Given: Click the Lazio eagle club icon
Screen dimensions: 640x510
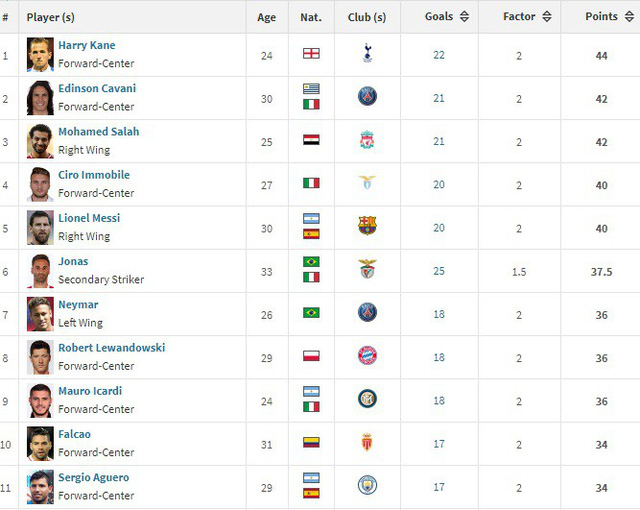Looking at the screenshot, I should click(367, 182).
